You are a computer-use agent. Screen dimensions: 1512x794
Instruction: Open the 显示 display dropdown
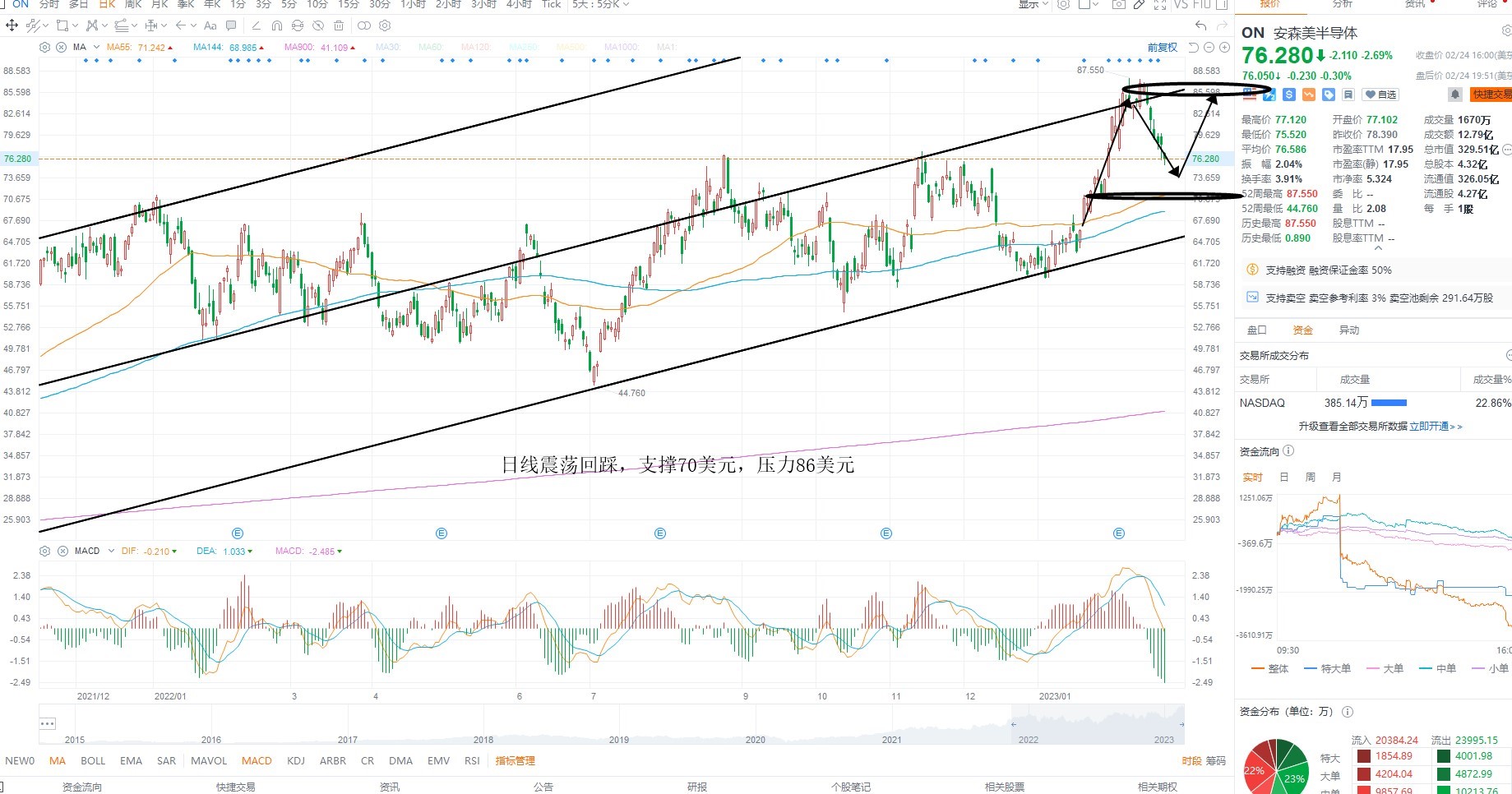pos(1033,4)
